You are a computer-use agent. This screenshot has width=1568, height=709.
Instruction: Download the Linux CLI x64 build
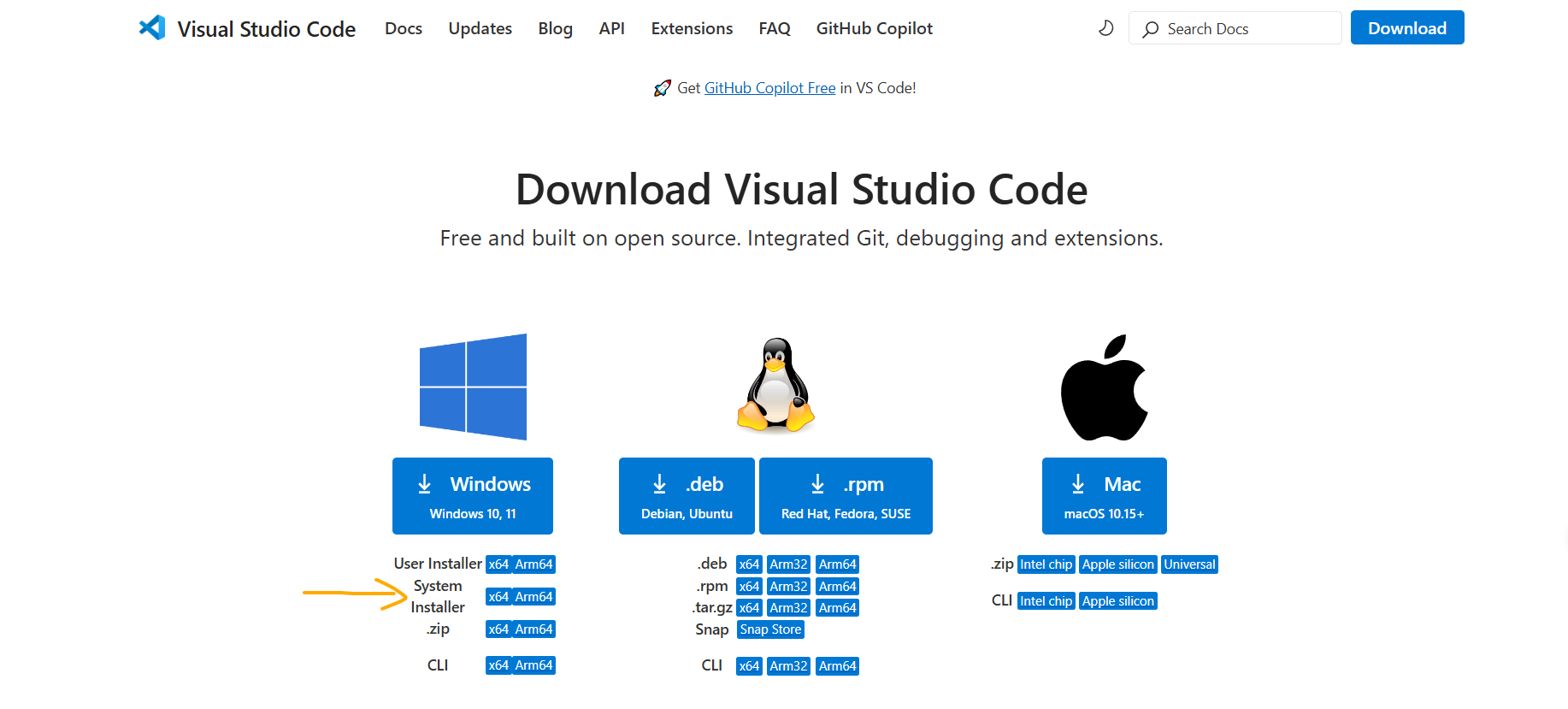(749, 666)
